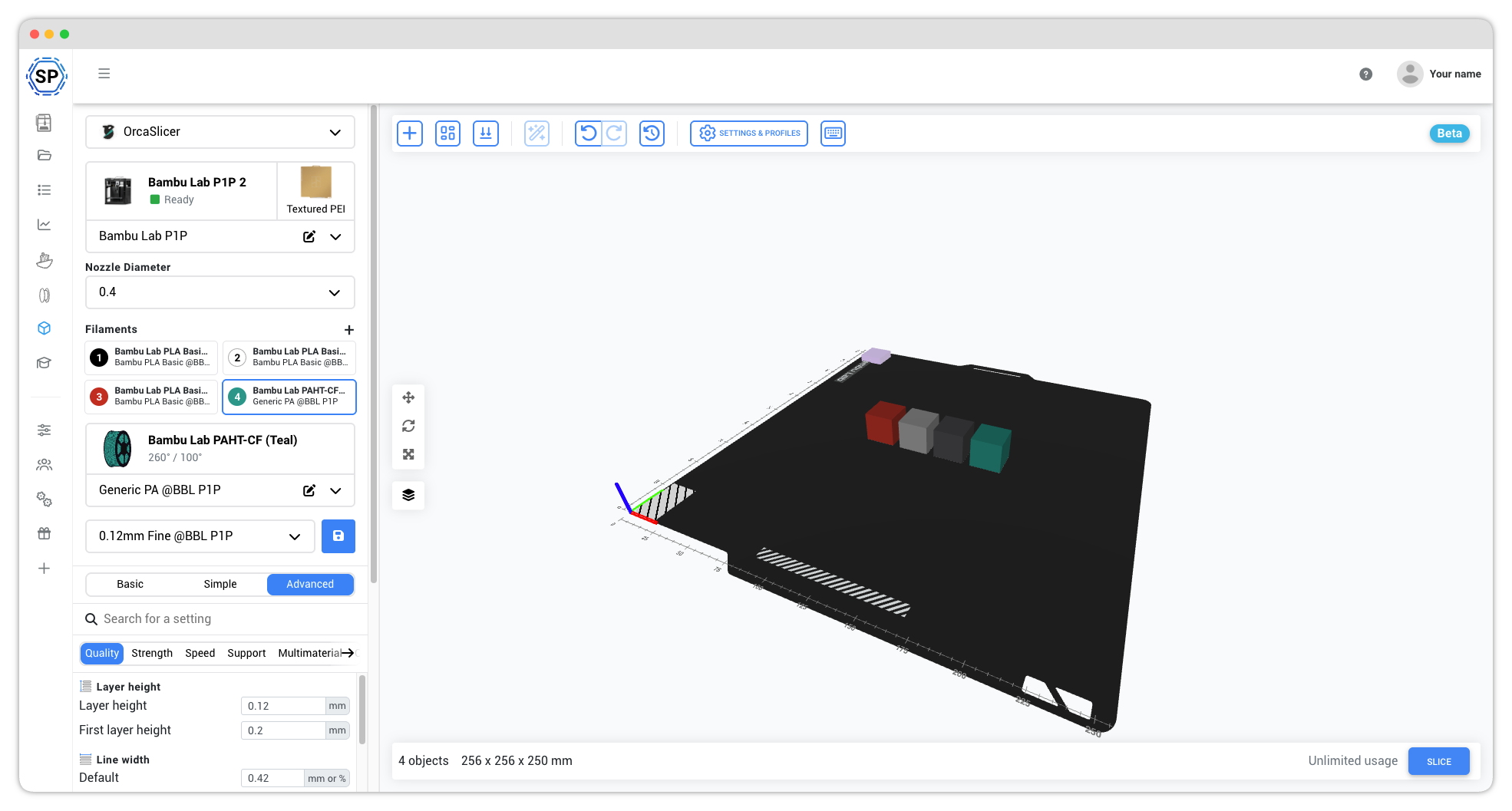Select the Advanced settings mode
Viewport: 1512px width, 811px height.
point(310,585)
